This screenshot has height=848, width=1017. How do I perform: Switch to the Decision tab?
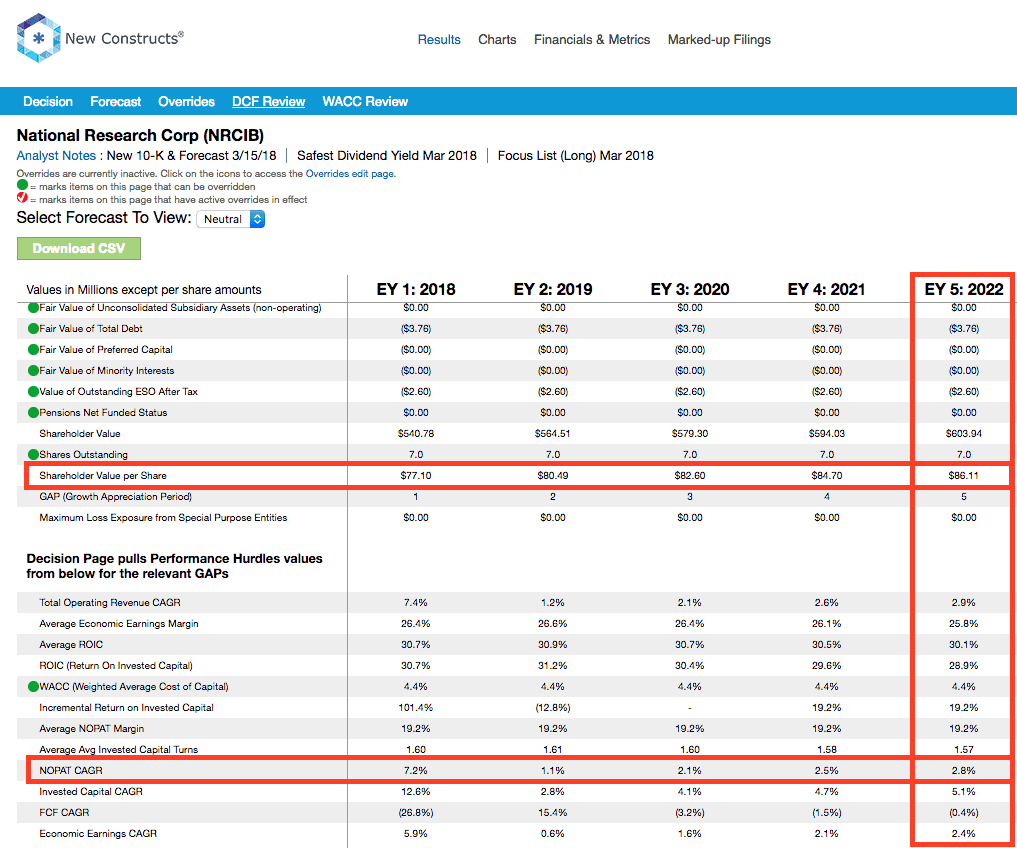(48, 102)
